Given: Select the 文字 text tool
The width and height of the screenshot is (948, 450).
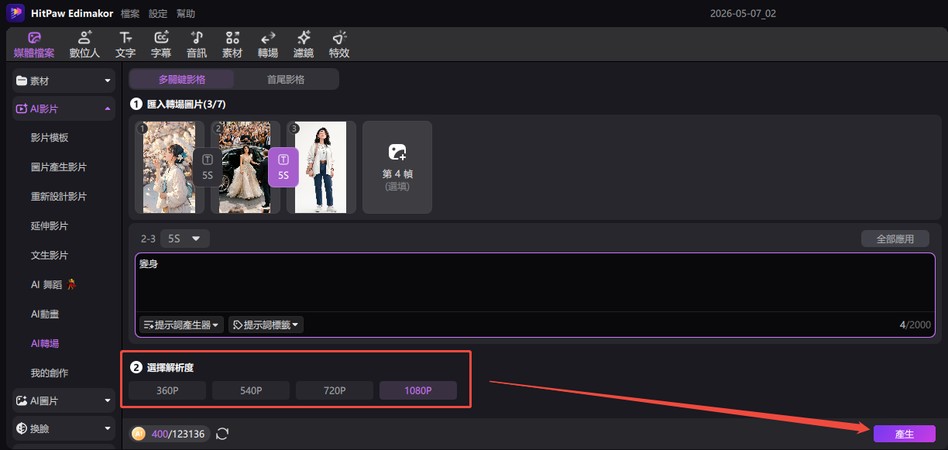Looking at the screenshot, I should (125, 45).
